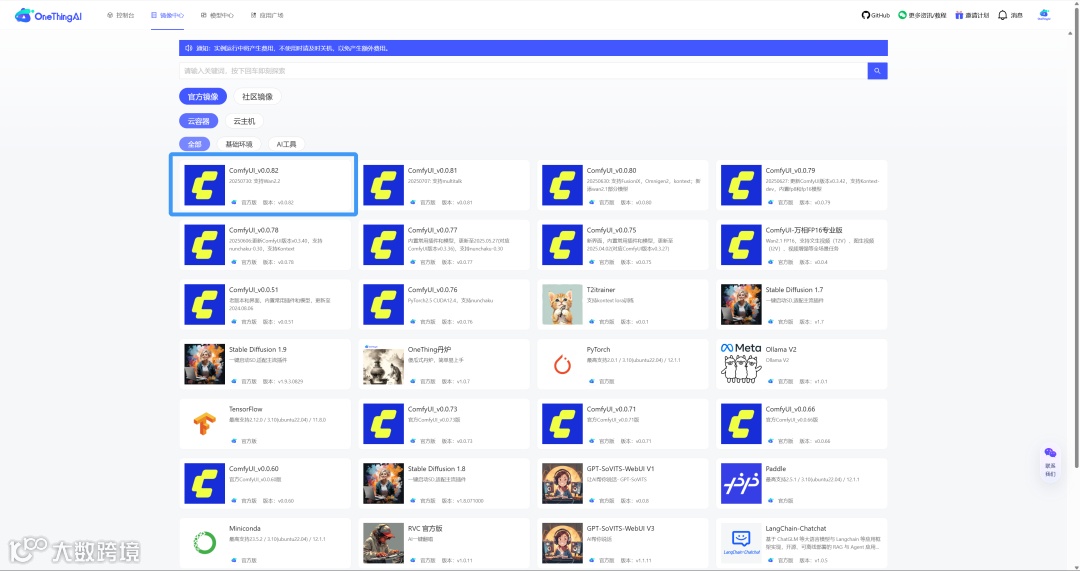Click the ComfyUI_v0.0.79 card icon
The height and width of the screenshot is (571, 1080).
[x=741, y=185]
